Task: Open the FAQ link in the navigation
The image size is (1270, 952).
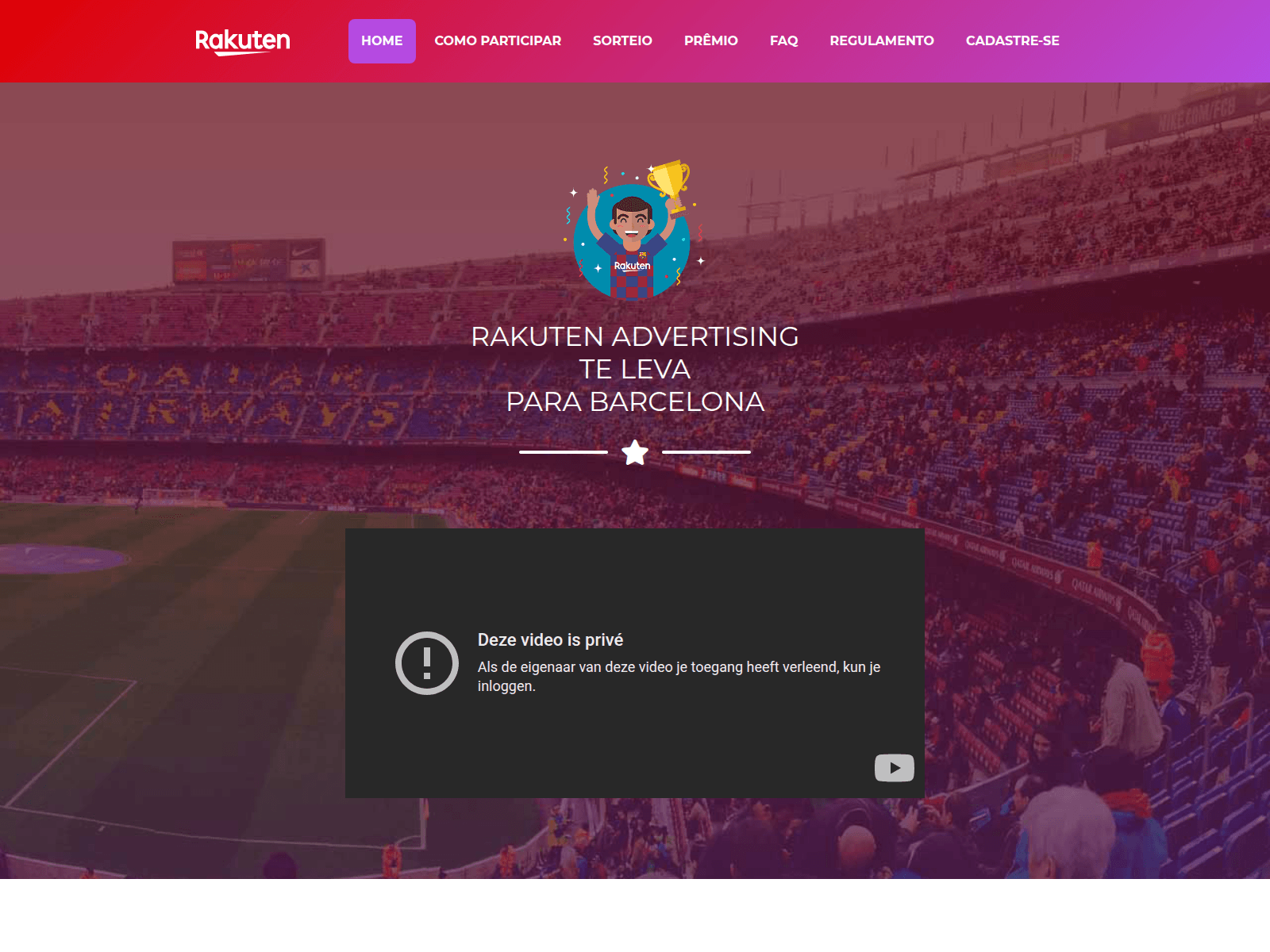Action: 783,41
